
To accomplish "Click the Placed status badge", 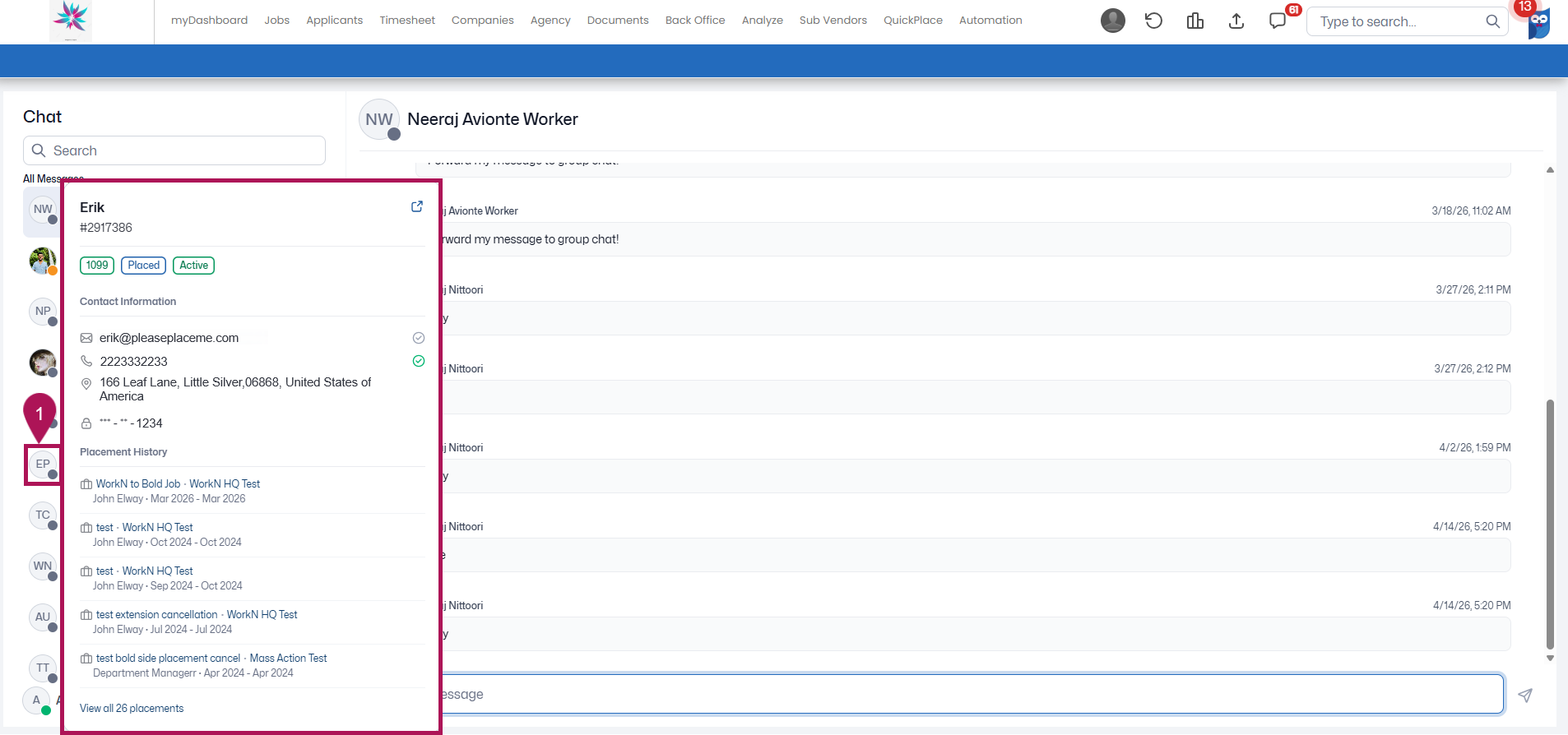I will [x=144, y=266].
